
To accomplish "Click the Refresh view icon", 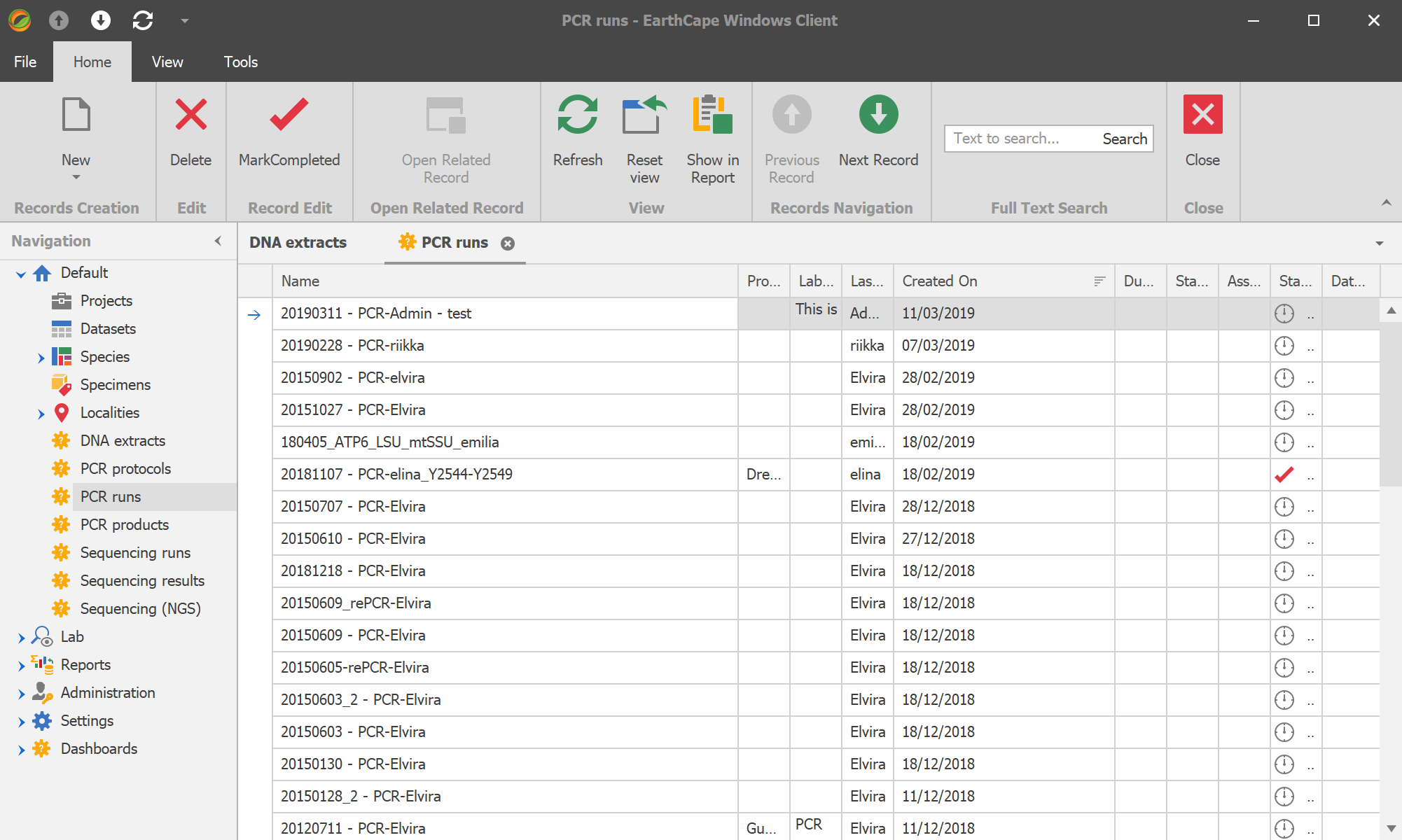I will [577, 114].
